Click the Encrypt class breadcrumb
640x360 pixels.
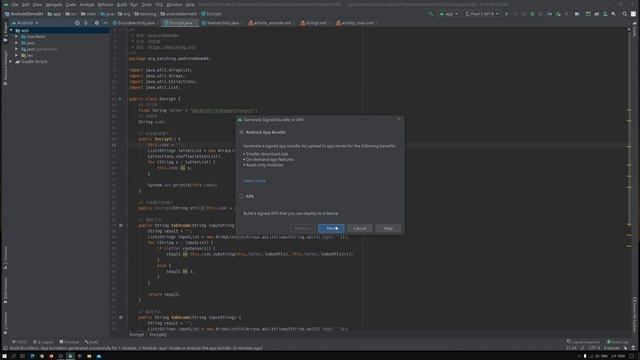coord(211,14)
